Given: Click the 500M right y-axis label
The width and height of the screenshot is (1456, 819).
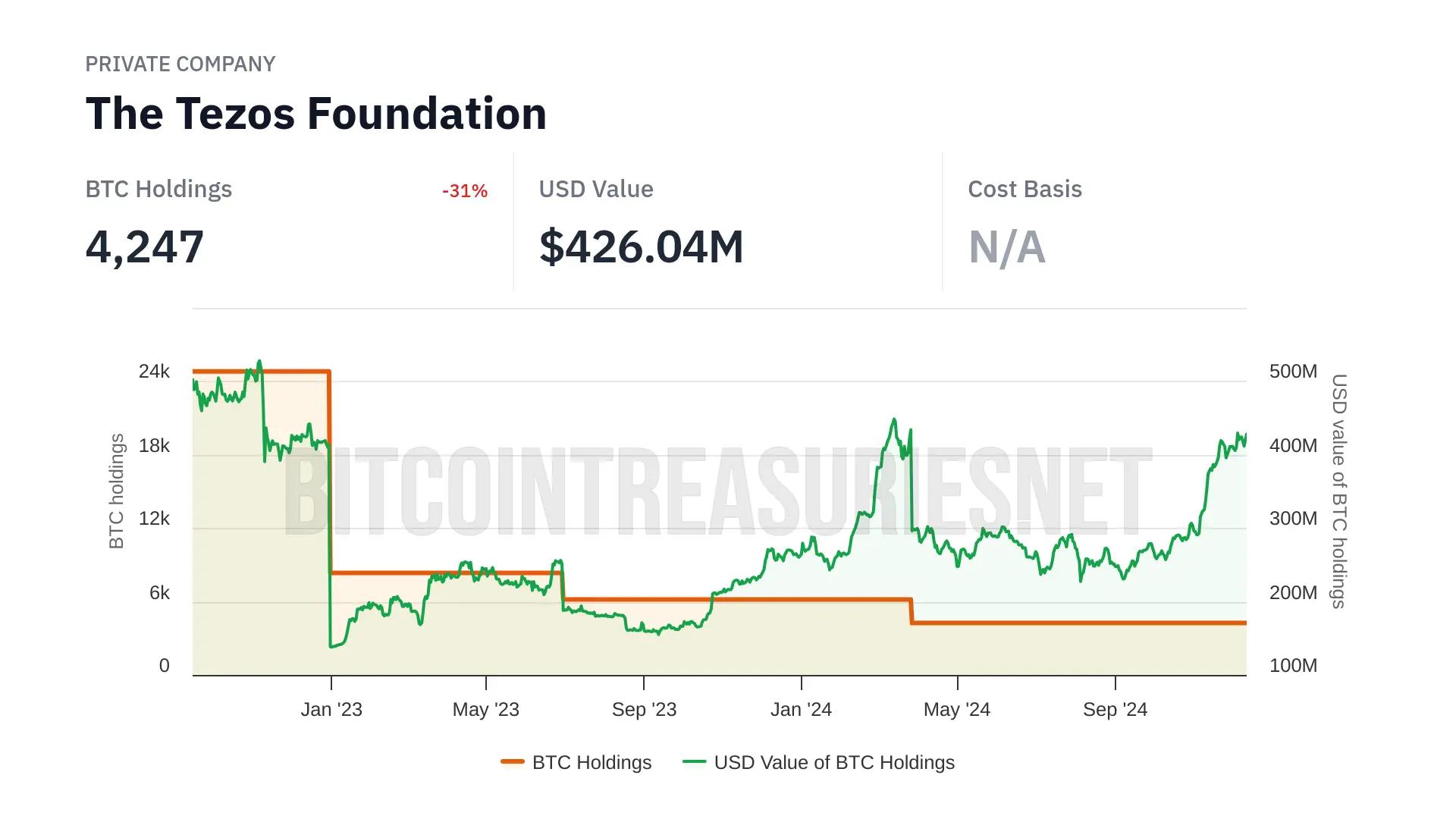Looking at the screenshot, I should (1293, 372).
